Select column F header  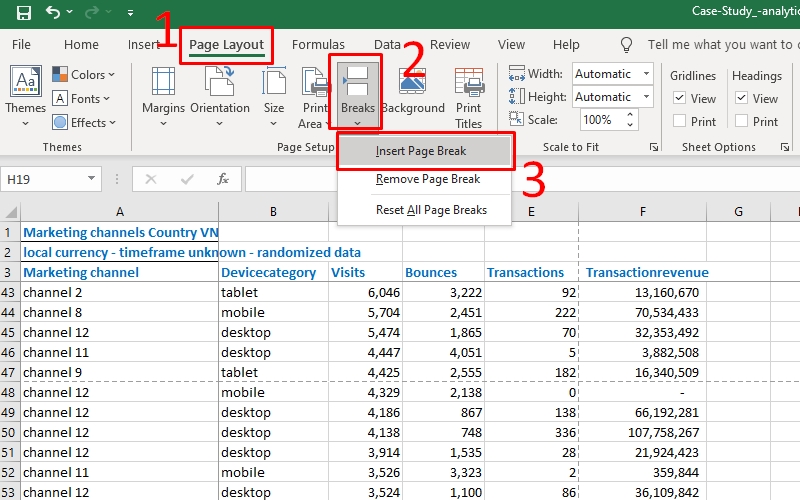click(x=642, y=212)
